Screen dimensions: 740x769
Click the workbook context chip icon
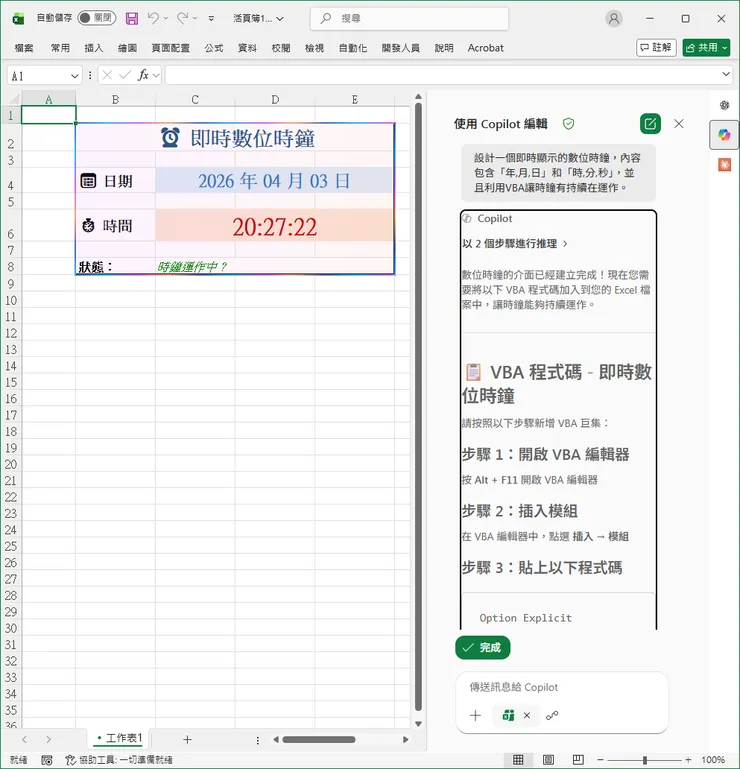coord(509,716)
